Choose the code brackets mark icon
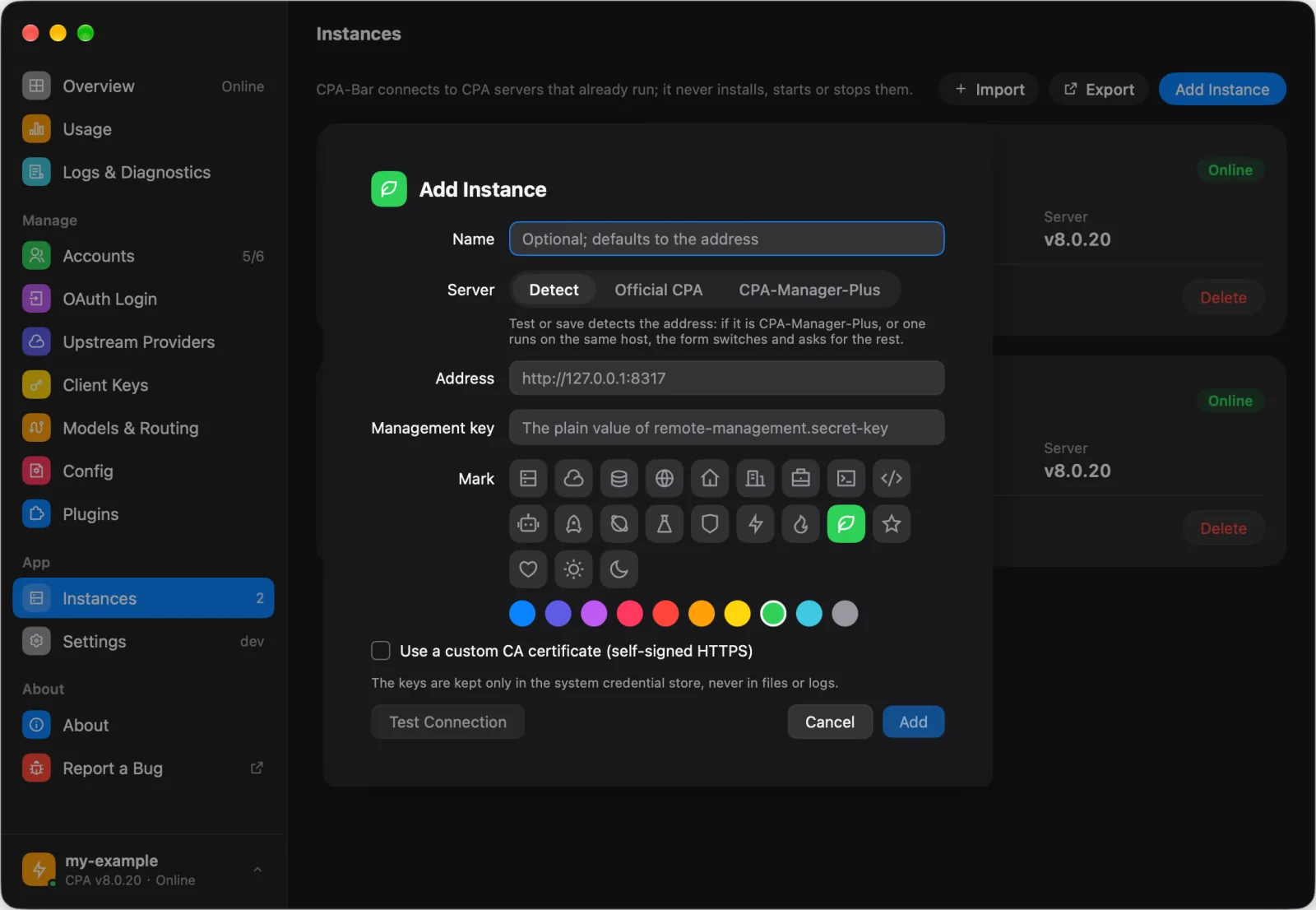The height and width of the screenshot is (910, 1316). [x=892, y=478]
